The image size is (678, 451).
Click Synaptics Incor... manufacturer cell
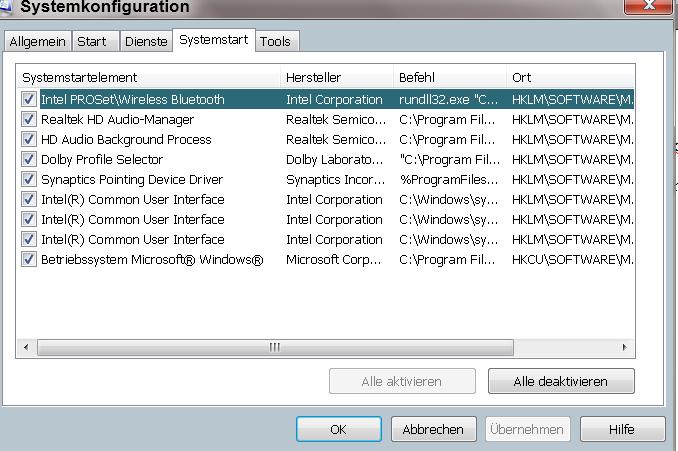336,179
